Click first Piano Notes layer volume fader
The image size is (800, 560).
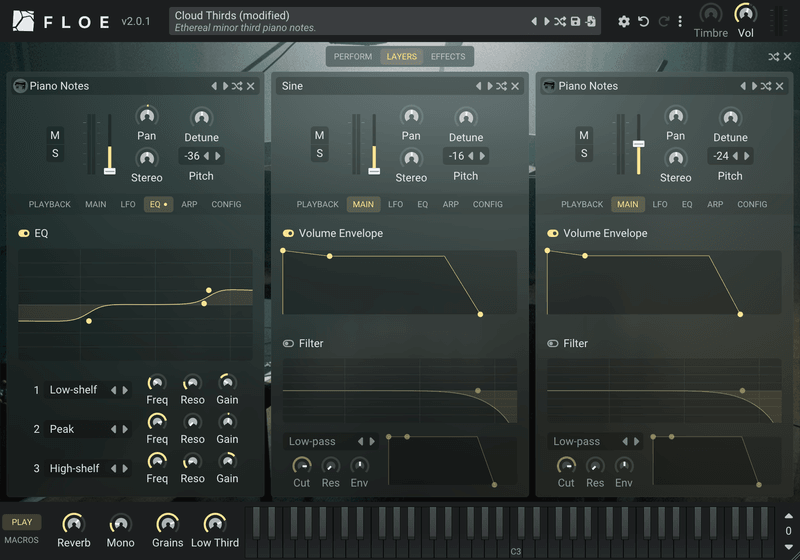coord(110,171)
